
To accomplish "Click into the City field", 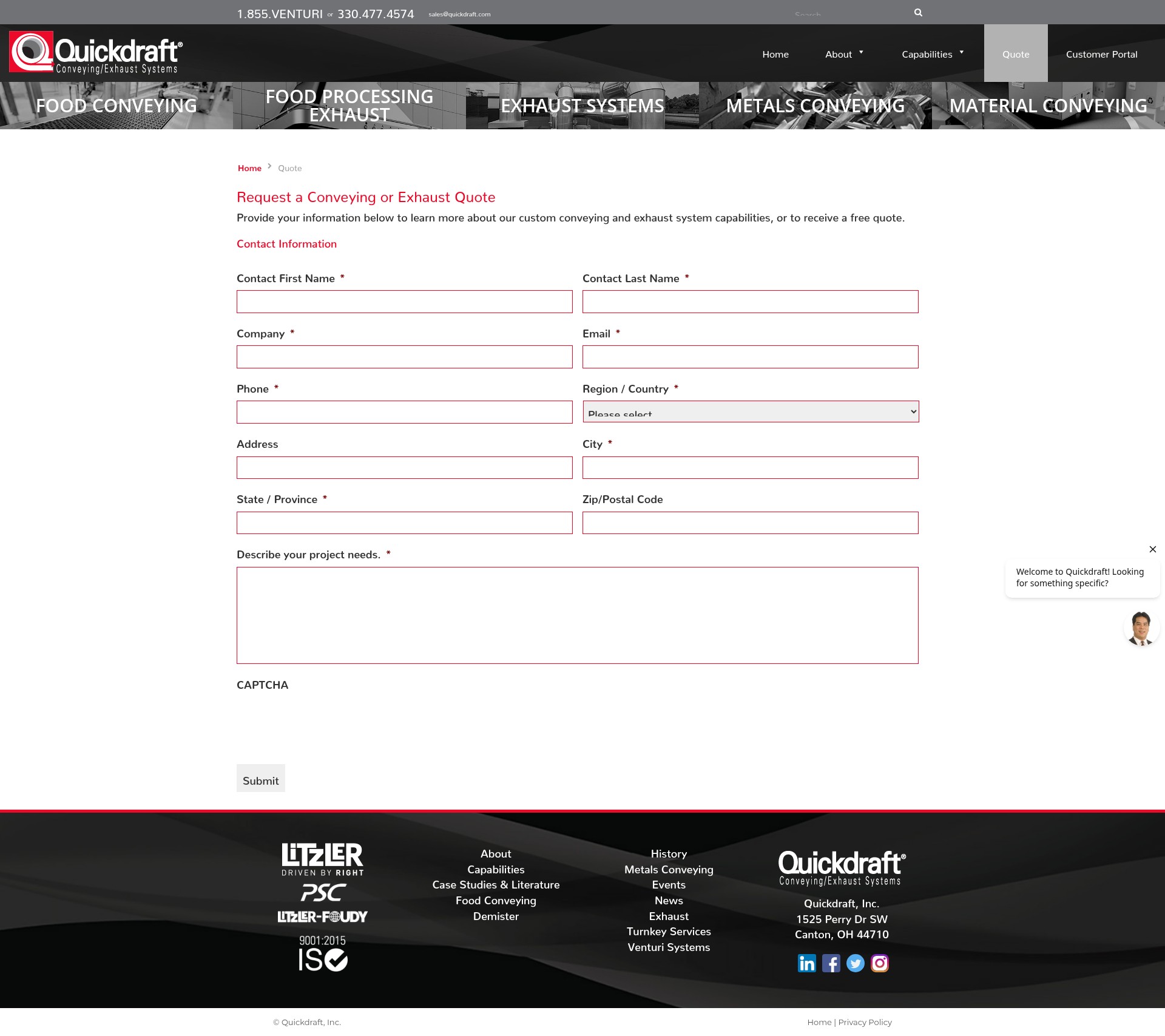I will [751, 467].
